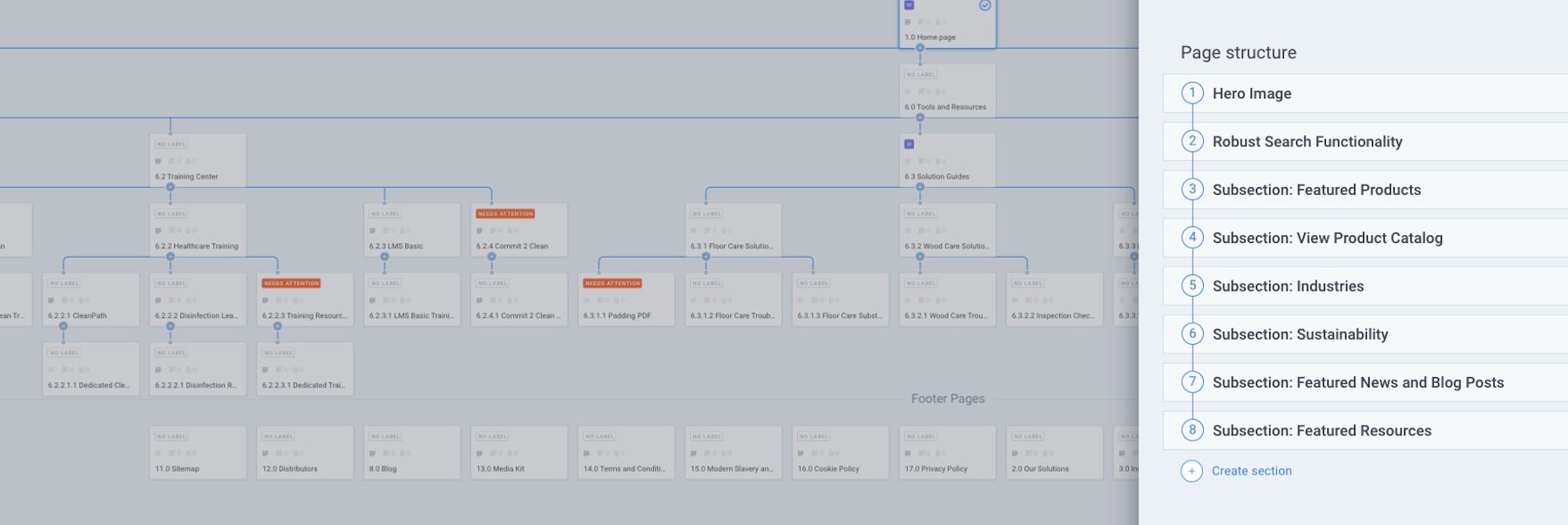This screenshot has height=525, width=1568.
Task: Collapse children under 6.2 Training Center
Action: pos(171,187)
